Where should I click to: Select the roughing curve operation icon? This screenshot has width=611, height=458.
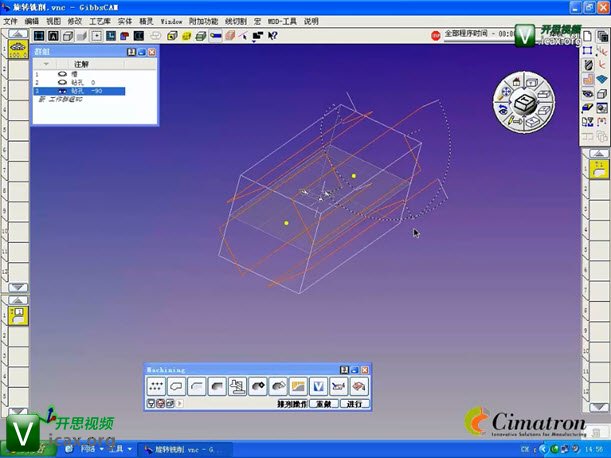196,386
